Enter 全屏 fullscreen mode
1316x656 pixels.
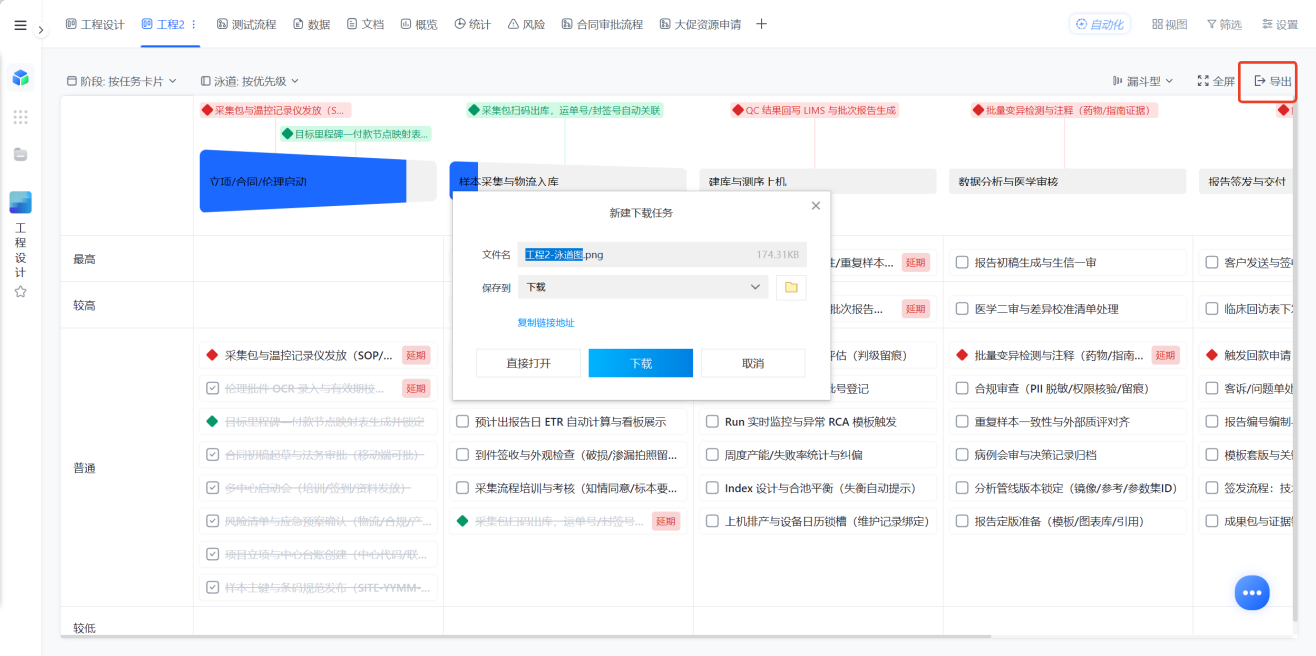coord(1215,81)
